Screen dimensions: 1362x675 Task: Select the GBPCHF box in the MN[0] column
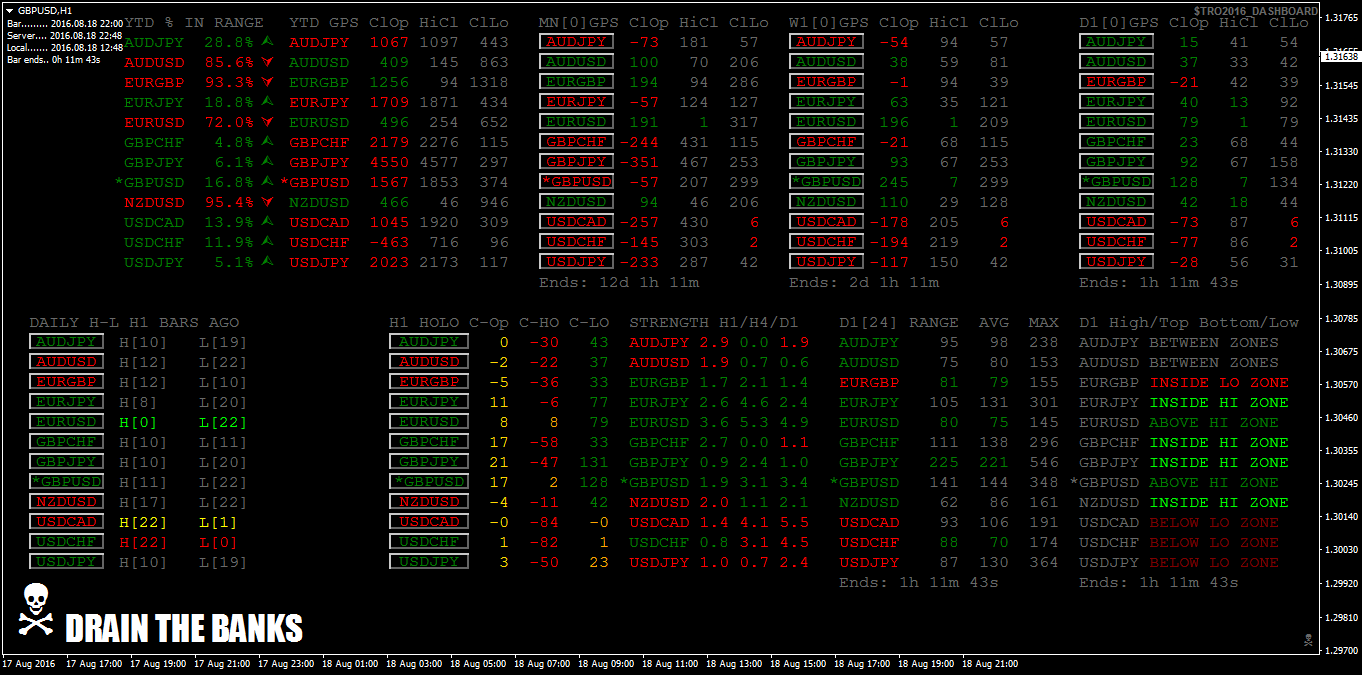[576, 142]
